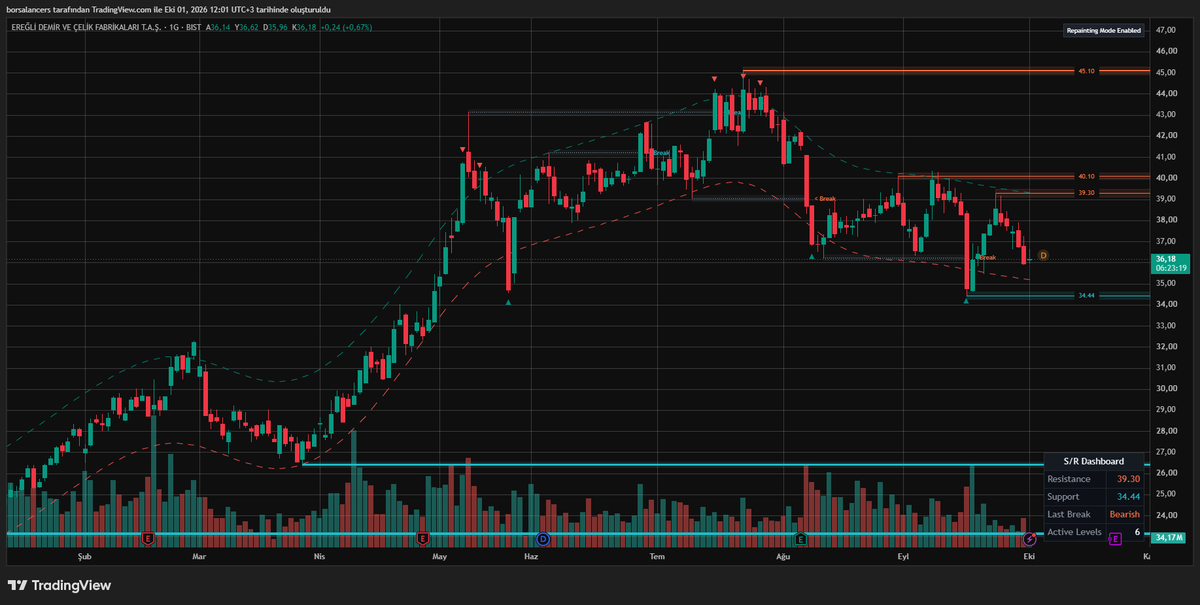
Task: Click 41,00 on the price axis
Action: point(1166,157)
